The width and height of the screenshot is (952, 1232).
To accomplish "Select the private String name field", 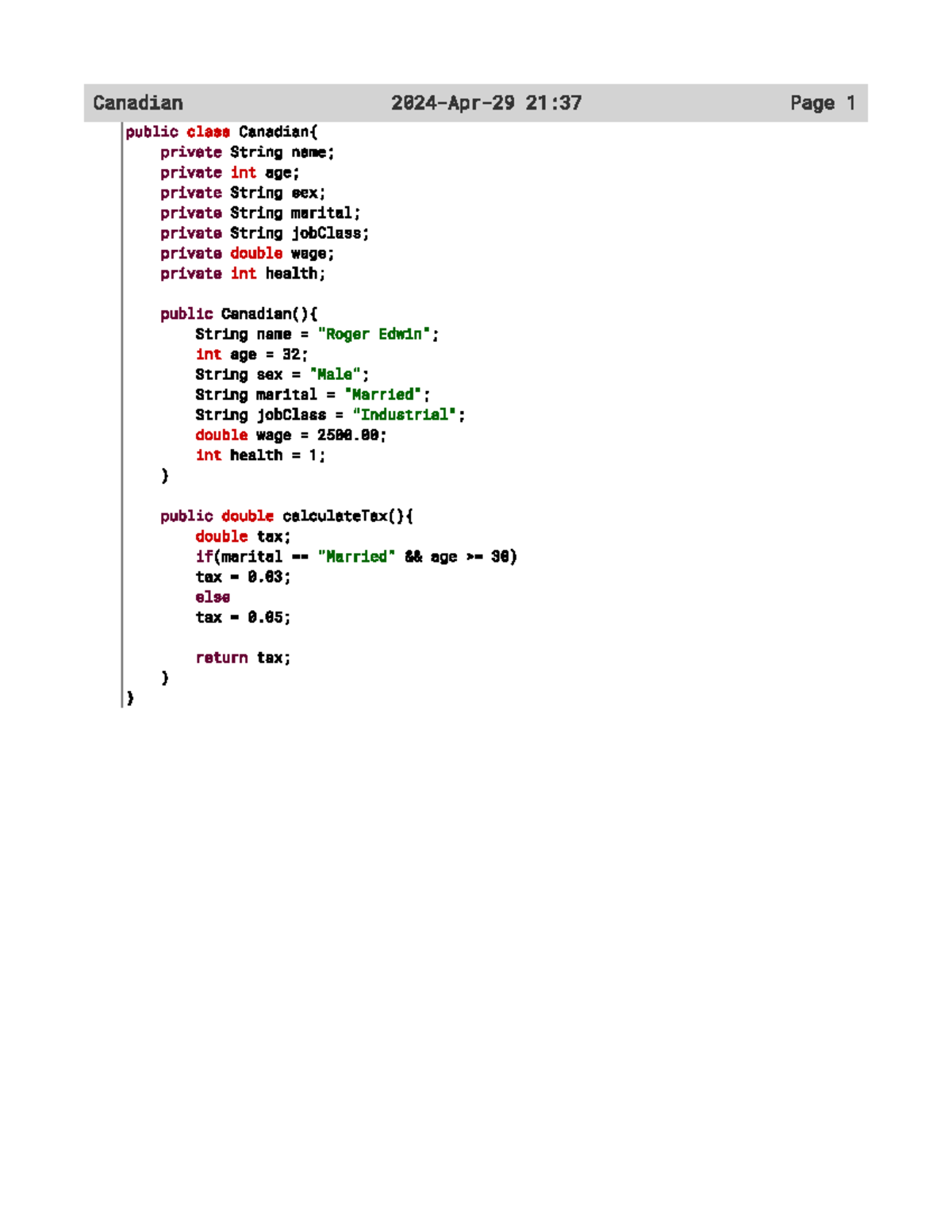I will pyautogui.click(x=247, y=152).
